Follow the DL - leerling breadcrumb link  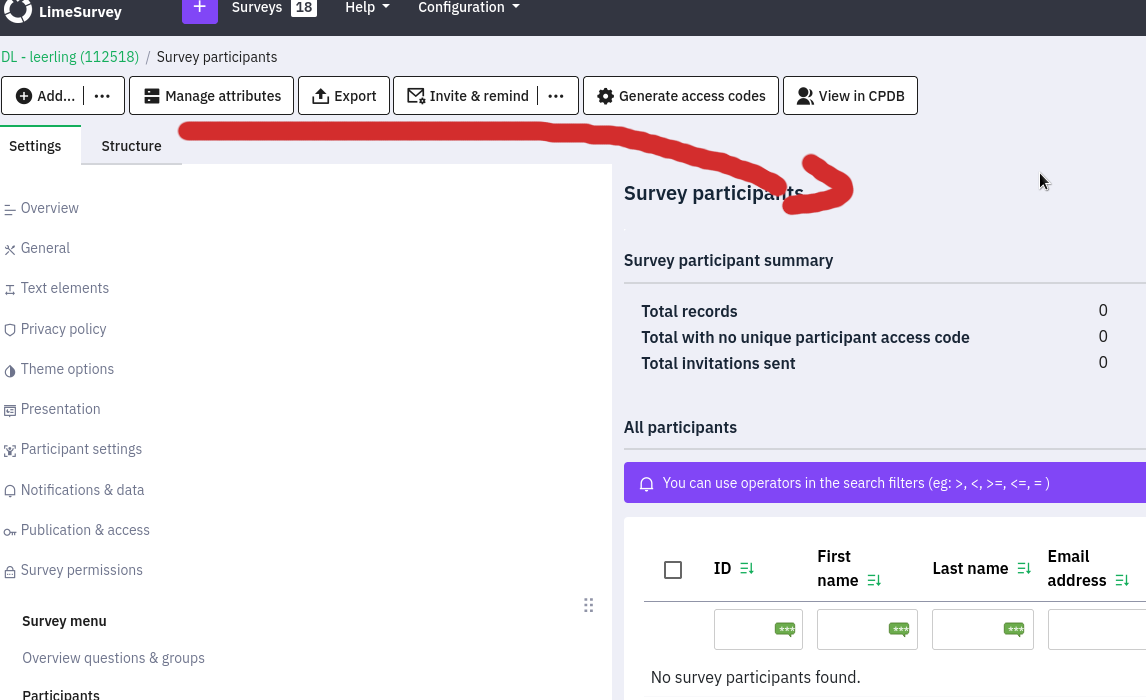click(69, 57)
